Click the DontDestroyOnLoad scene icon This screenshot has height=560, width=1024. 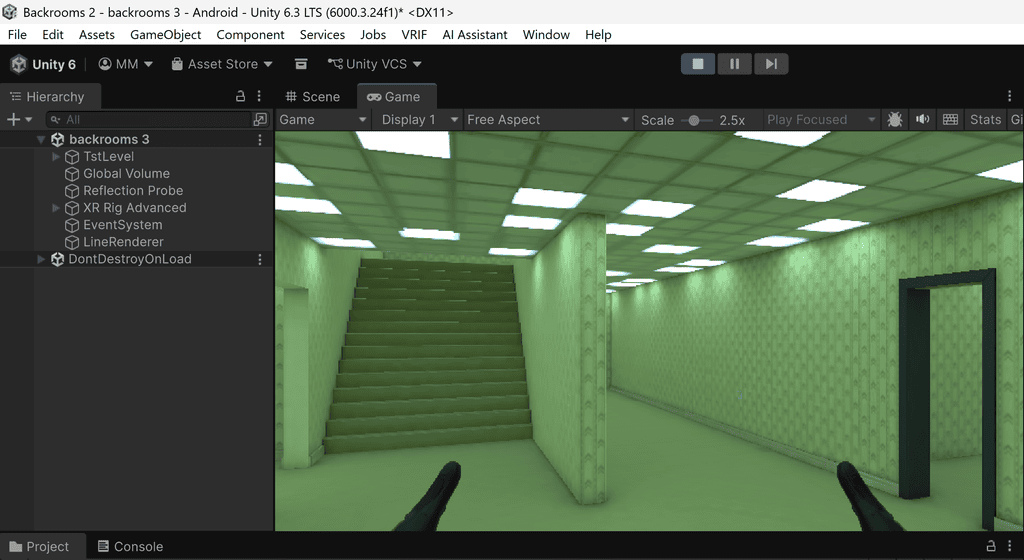pyautogui.click(x=57, y=259)
